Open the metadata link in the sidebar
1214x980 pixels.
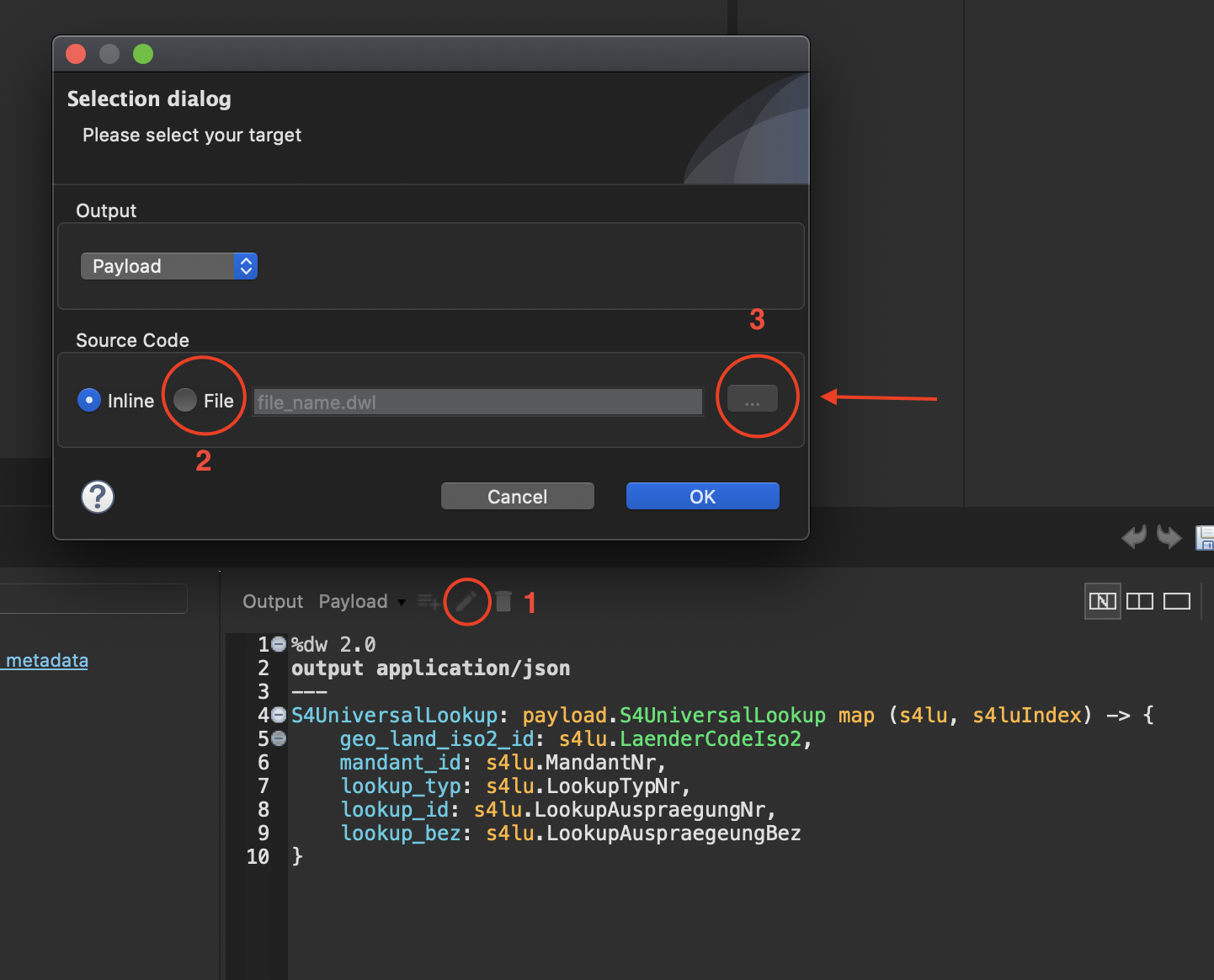pos(45,660)
